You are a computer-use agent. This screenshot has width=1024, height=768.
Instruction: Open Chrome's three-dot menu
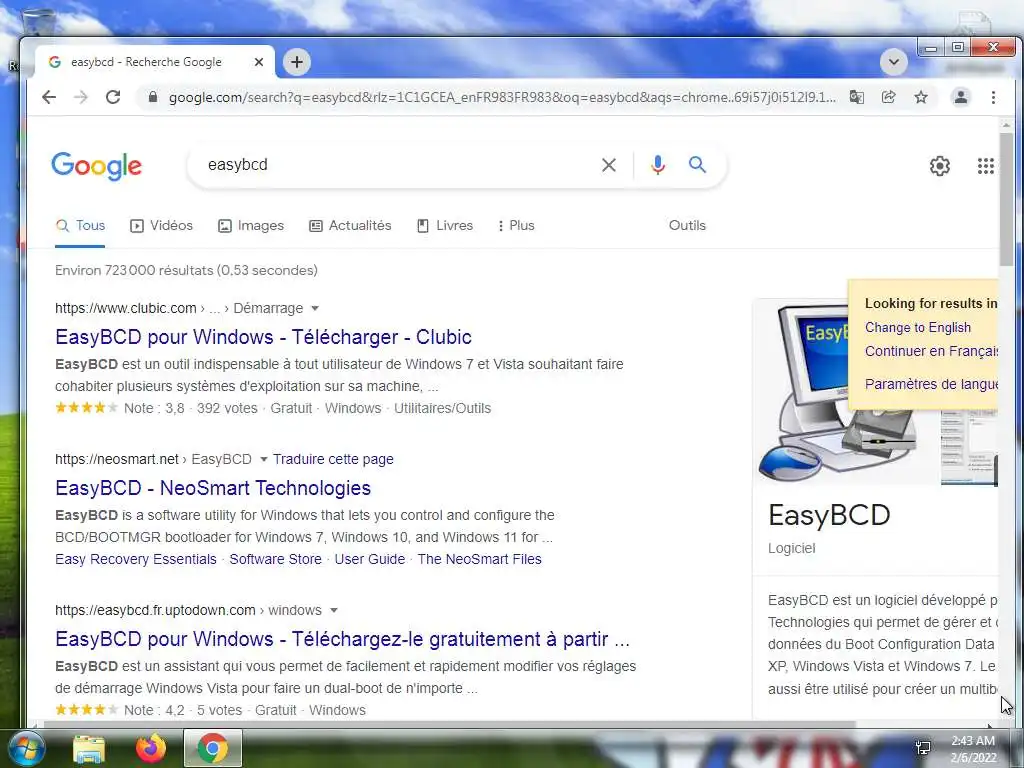click(993, 97)
